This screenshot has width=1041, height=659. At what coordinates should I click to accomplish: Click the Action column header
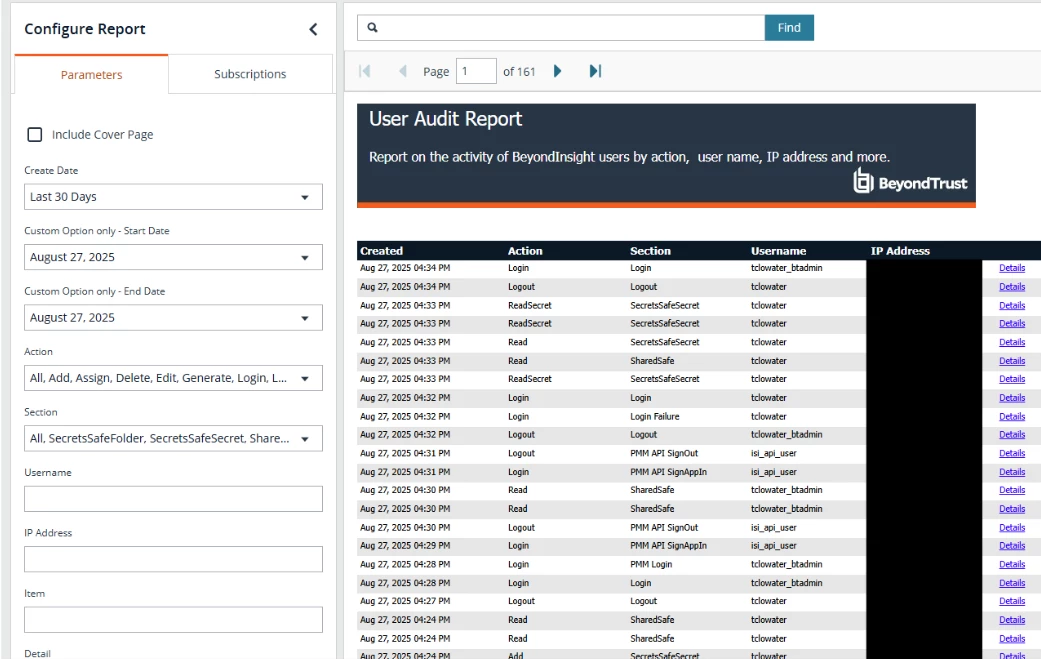525,251
